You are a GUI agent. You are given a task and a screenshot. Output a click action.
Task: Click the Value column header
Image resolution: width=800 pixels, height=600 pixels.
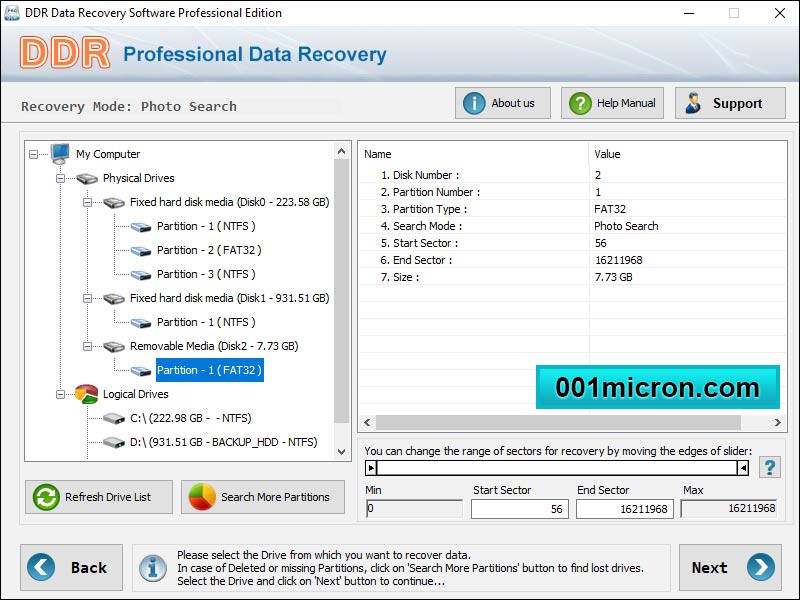[x=607, y=154]
